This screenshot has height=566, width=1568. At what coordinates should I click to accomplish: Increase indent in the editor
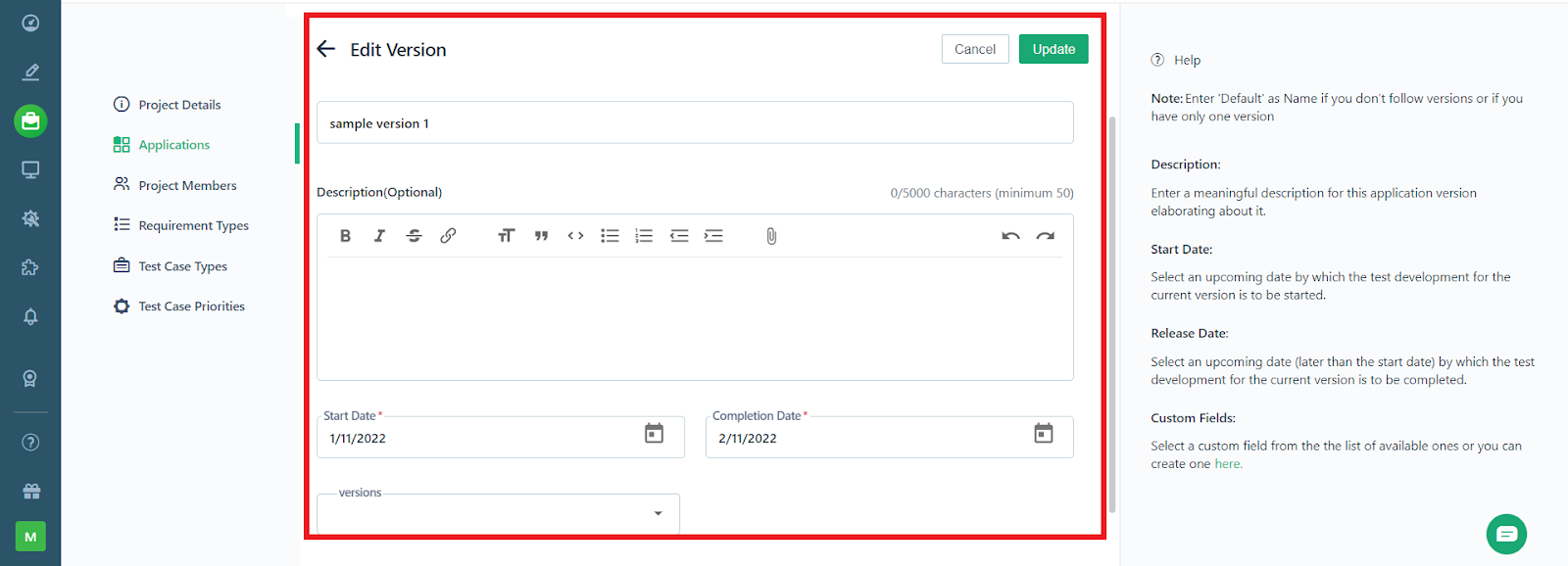click(x=713, y=236)
